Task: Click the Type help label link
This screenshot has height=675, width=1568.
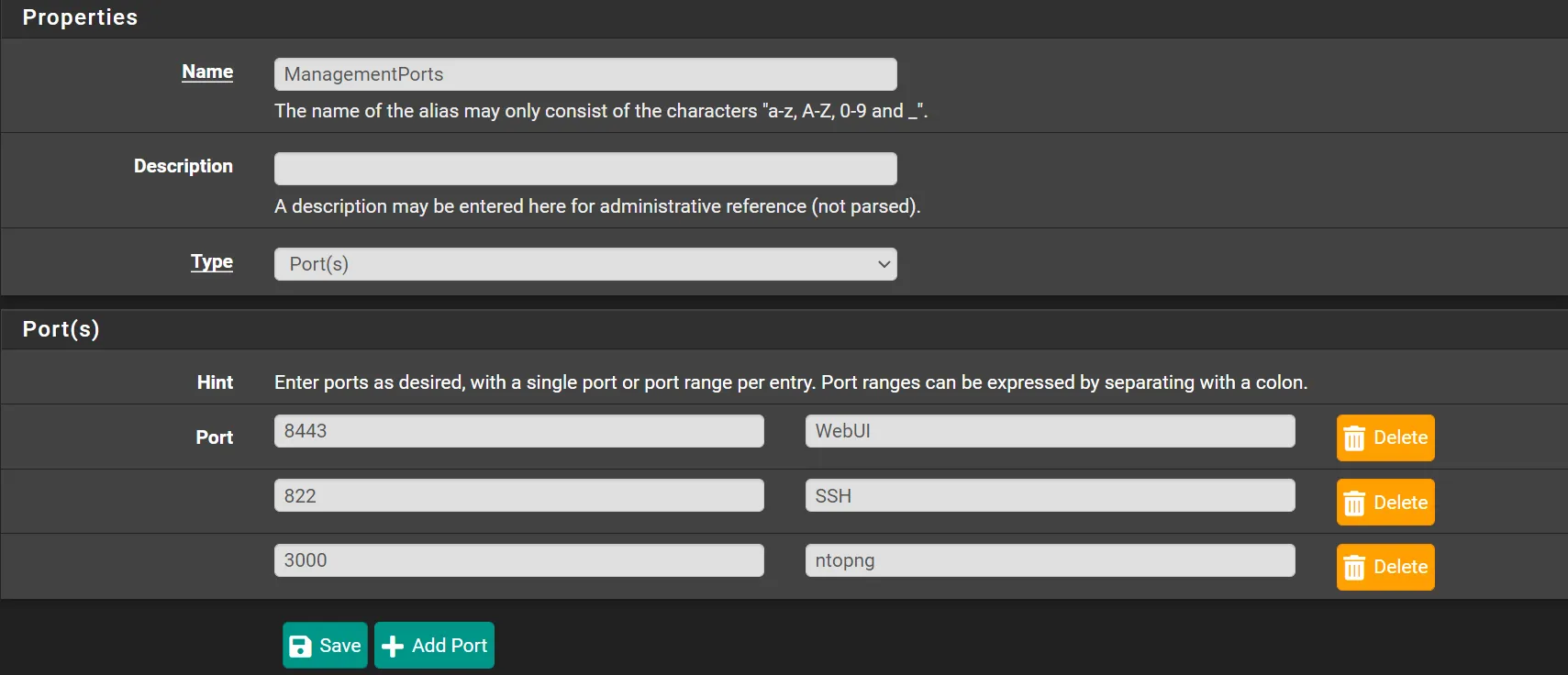Action: tap(212, 261)
